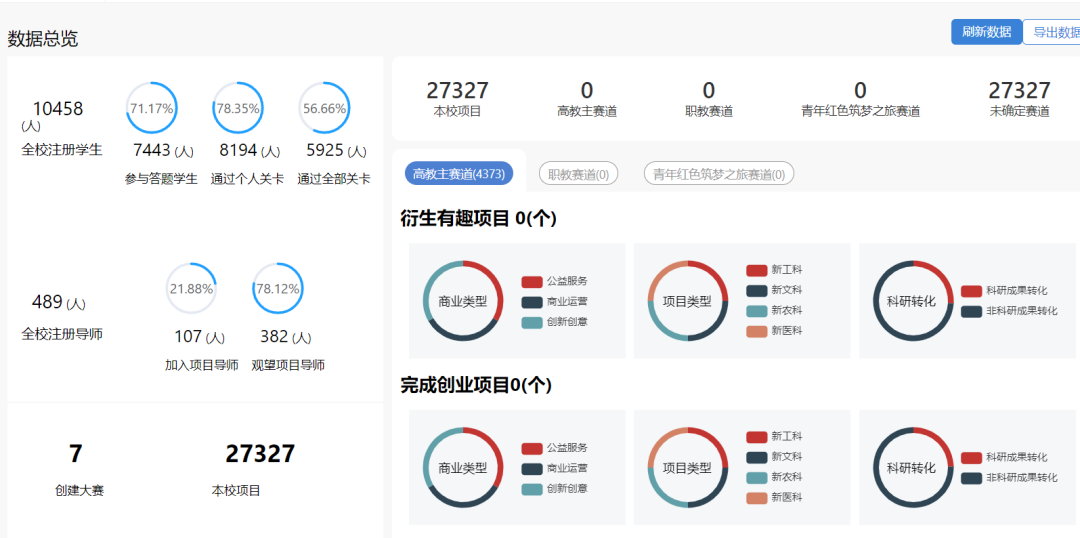Switch to 高教主赛道(4373) tab

(x=459, y=174)
